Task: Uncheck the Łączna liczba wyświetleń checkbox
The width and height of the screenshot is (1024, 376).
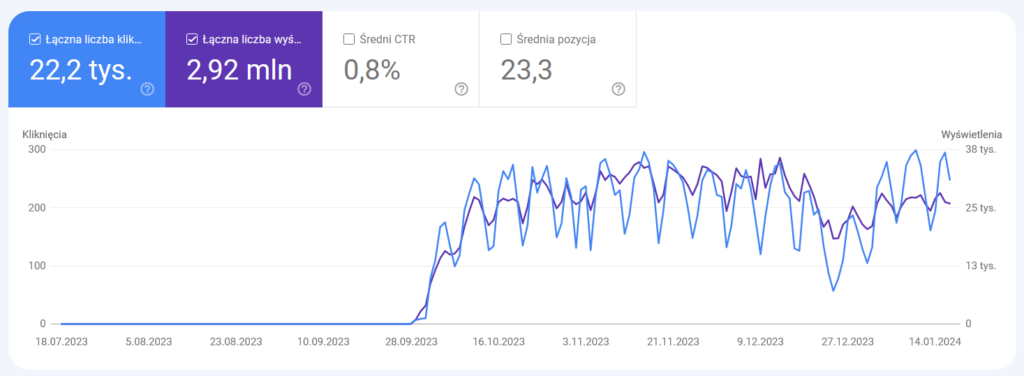Action: [192, 39]
